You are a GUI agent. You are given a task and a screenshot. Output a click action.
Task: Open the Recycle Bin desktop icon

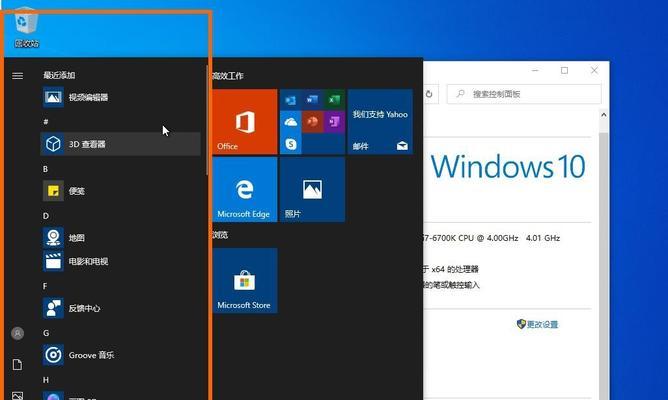coord(26,28)
